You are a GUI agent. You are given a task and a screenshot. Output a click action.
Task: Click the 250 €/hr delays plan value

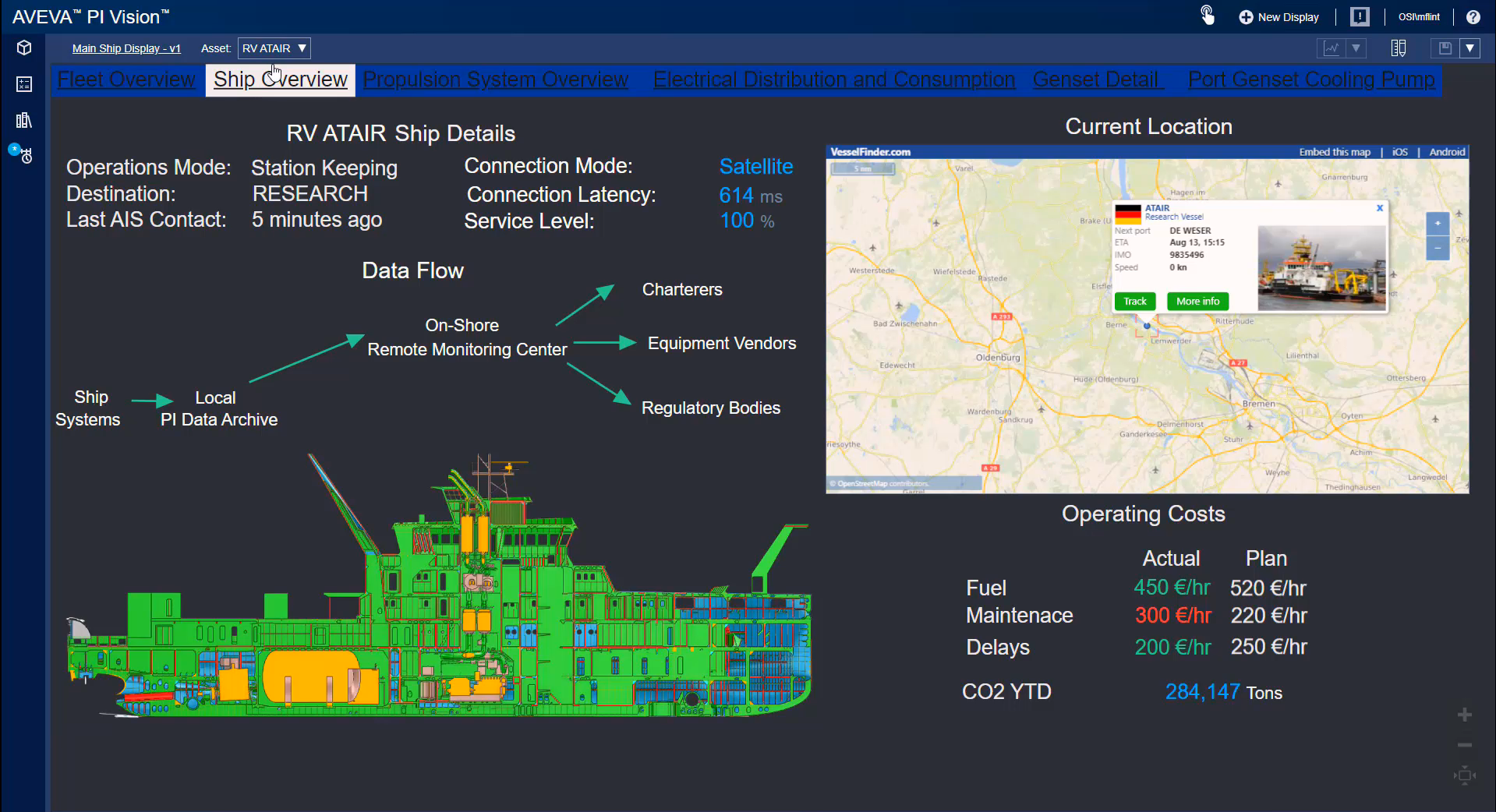point(1269,647)
